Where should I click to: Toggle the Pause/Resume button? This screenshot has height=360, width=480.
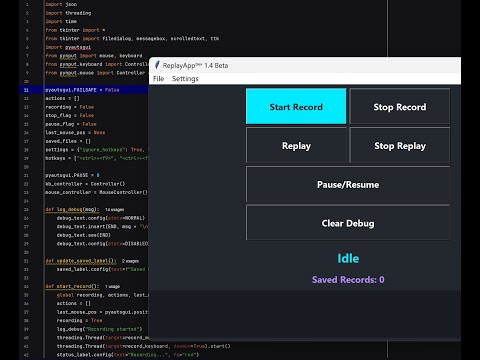click(x=348, y=184)
